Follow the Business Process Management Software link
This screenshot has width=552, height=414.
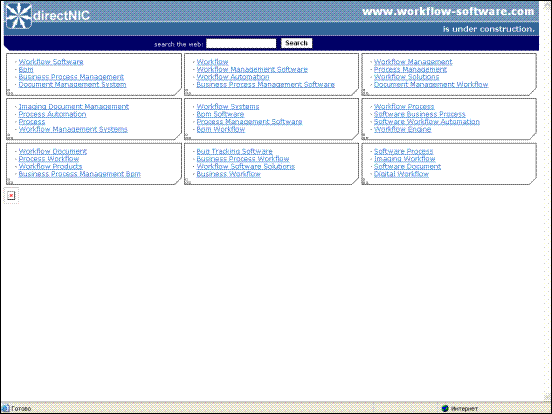pyautogui.click(x=265, y=84)
